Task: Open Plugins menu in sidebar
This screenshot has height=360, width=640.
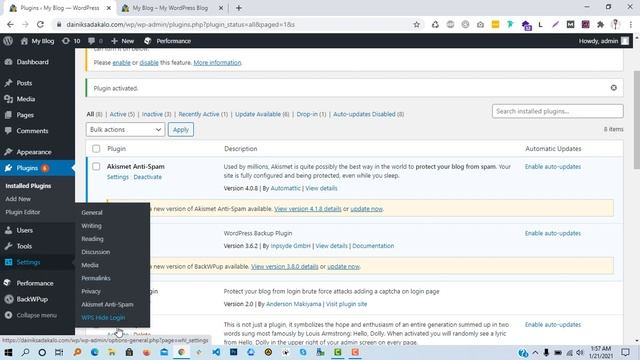Action: tap(27, 168)
